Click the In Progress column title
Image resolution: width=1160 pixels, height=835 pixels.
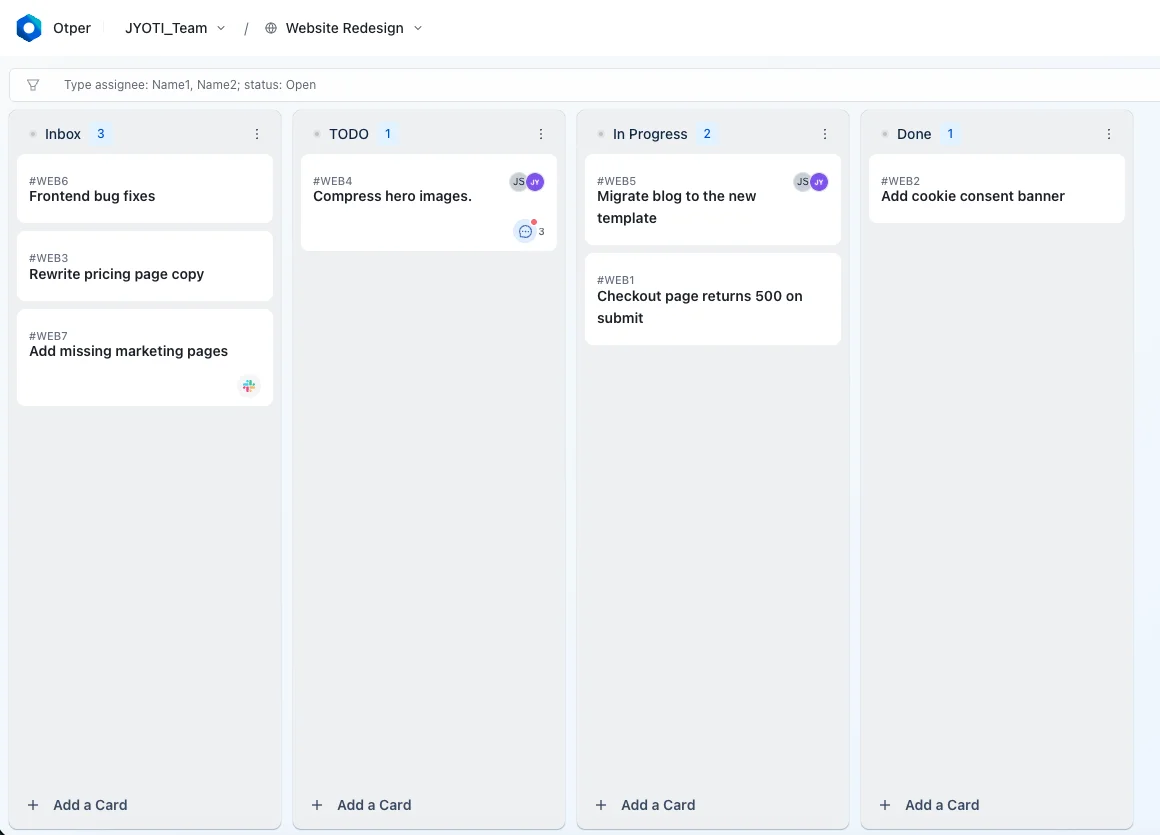click(x=650, y=134)
